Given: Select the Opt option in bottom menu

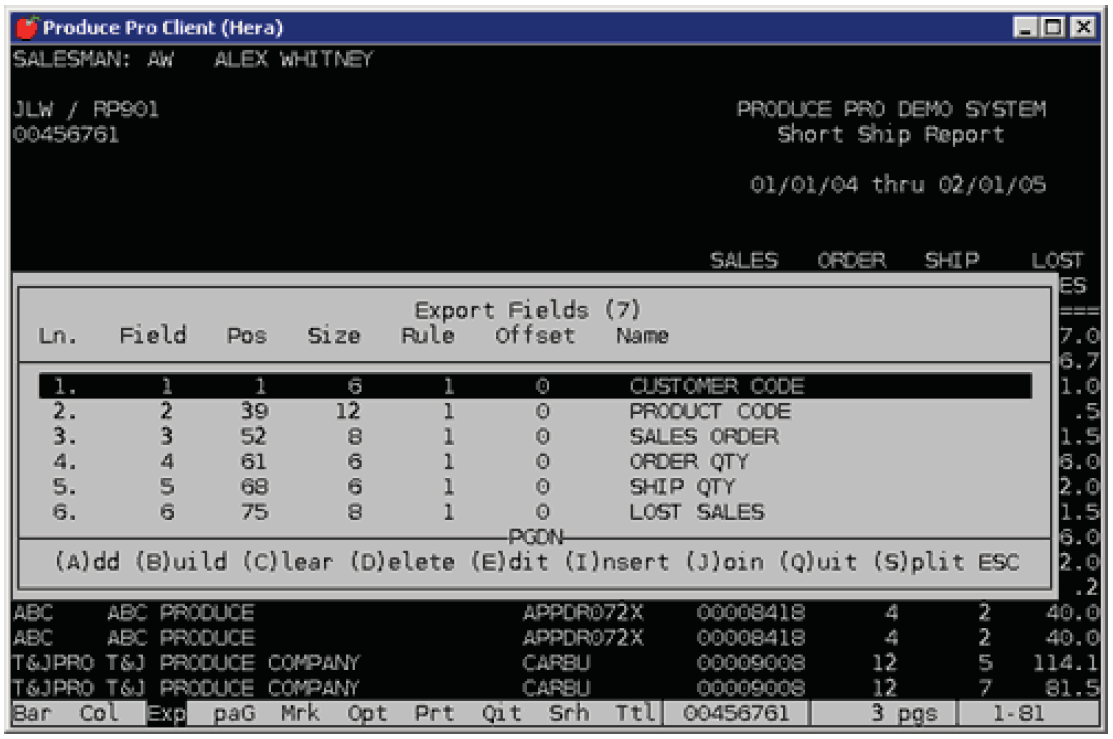Looking at the screenshot, I should (367, 713).
